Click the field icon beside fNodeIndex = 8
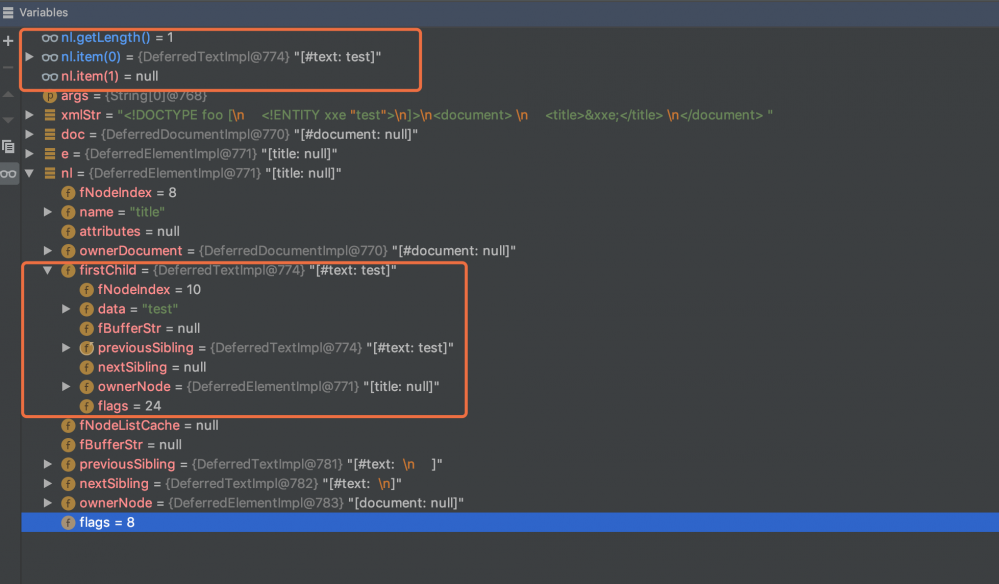Viewport: 999px width, 584px height. click(68, 193)
